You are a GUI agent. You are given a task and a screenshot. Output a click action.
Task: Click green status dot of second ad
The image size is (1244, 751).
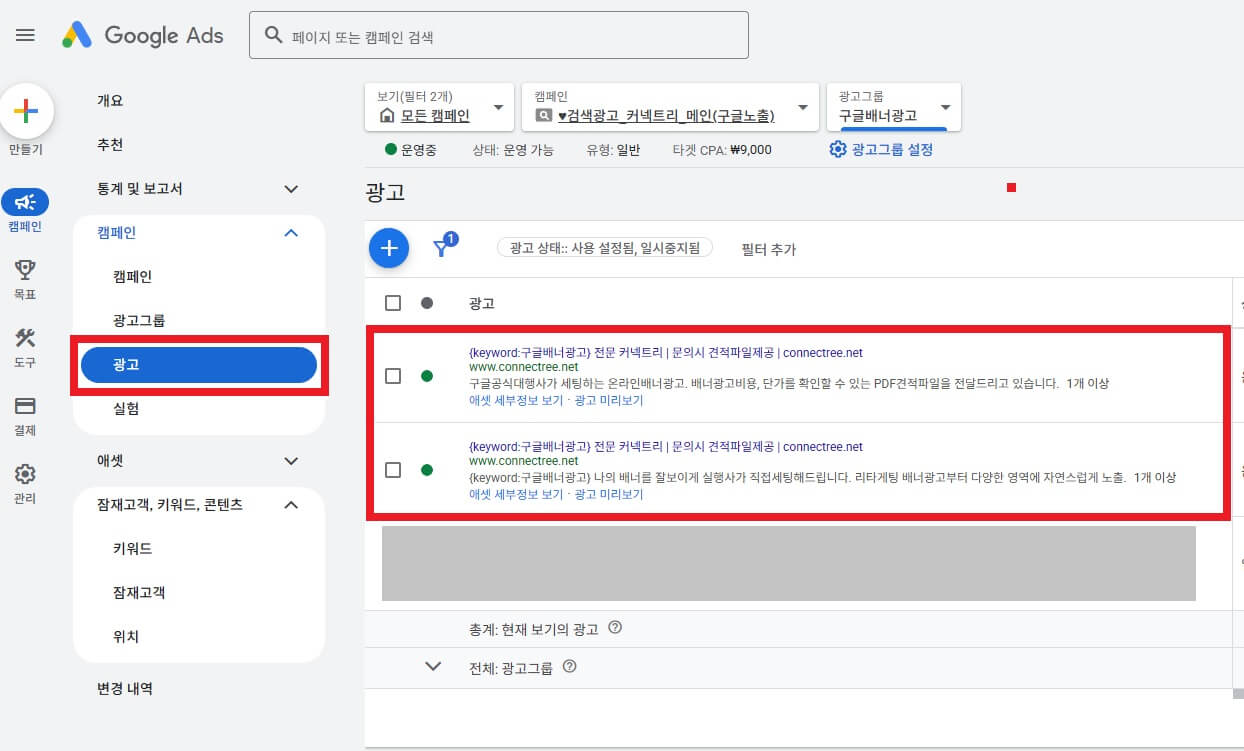click(x=427, y=470)
